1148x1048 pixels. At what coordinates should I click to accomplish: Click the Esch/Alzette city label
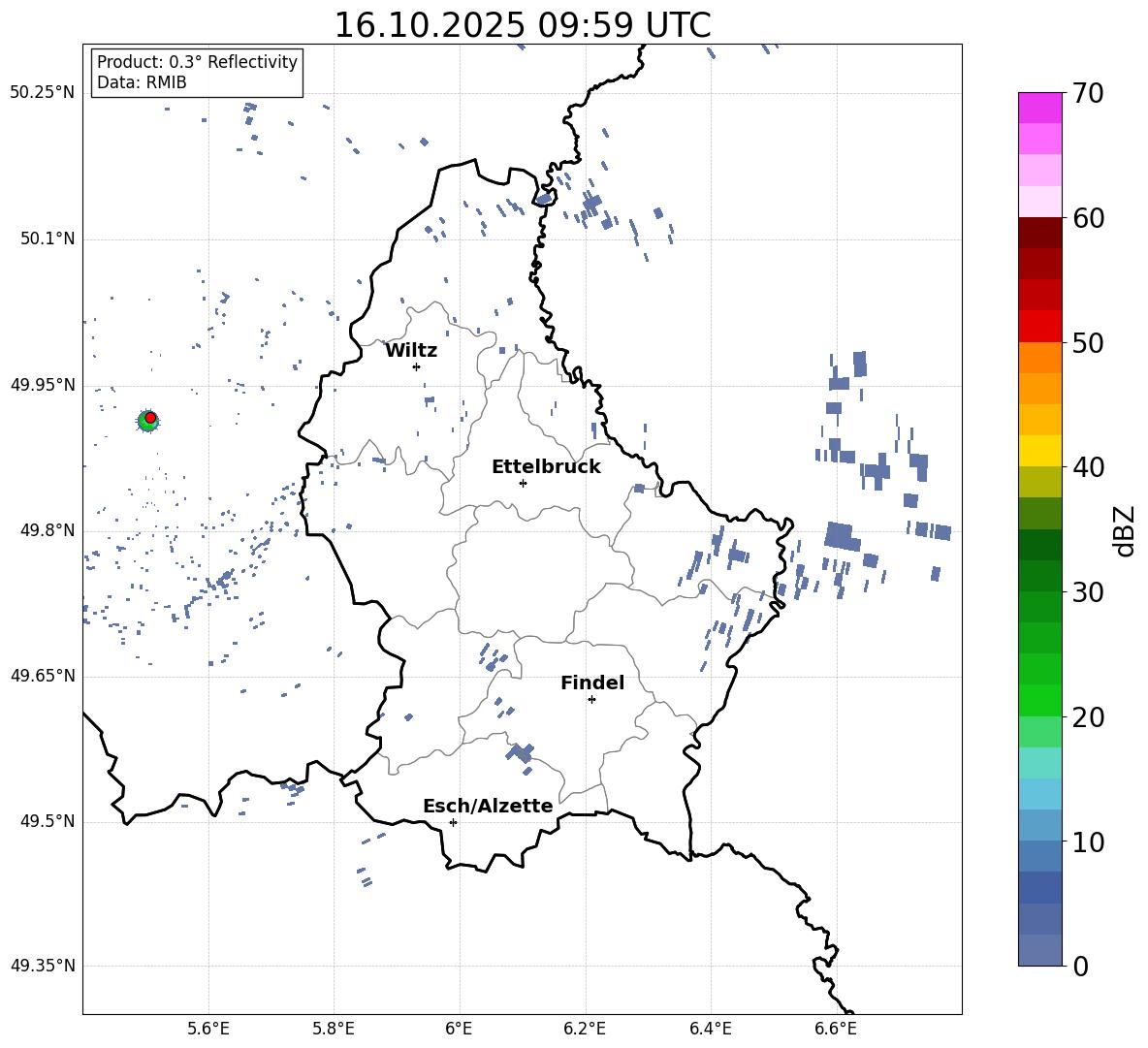point(488,806)
